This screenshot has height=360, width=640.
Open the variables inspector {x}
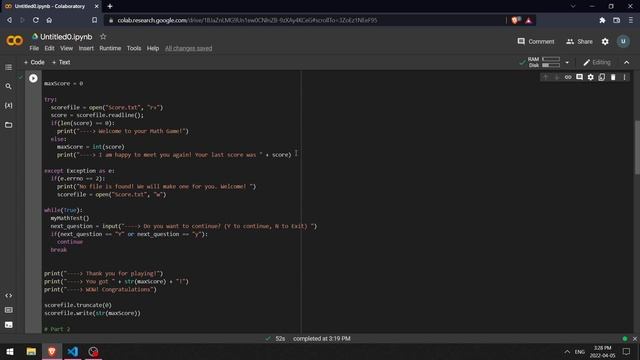coord(9,105)
